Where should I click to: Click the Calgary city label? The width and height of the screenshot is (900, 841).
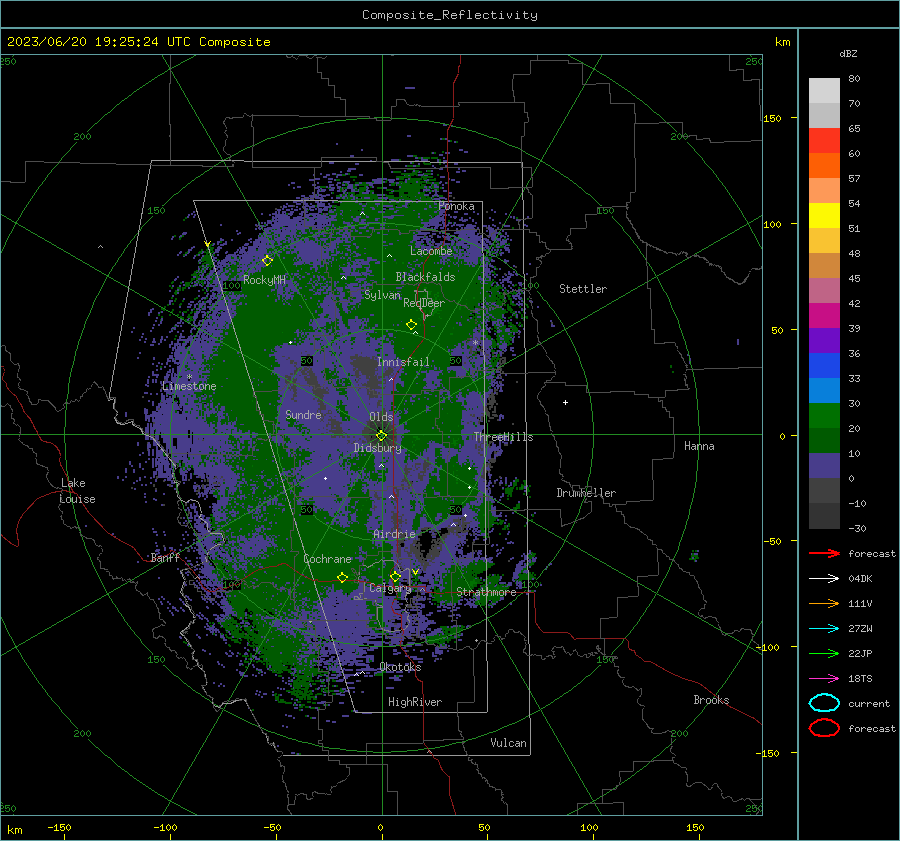coord(390,588)
